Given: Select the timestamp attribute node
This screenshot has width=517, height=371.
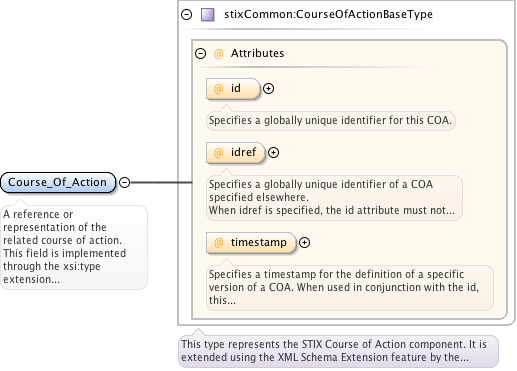Looking at the screenshot, I should [251, 243].
